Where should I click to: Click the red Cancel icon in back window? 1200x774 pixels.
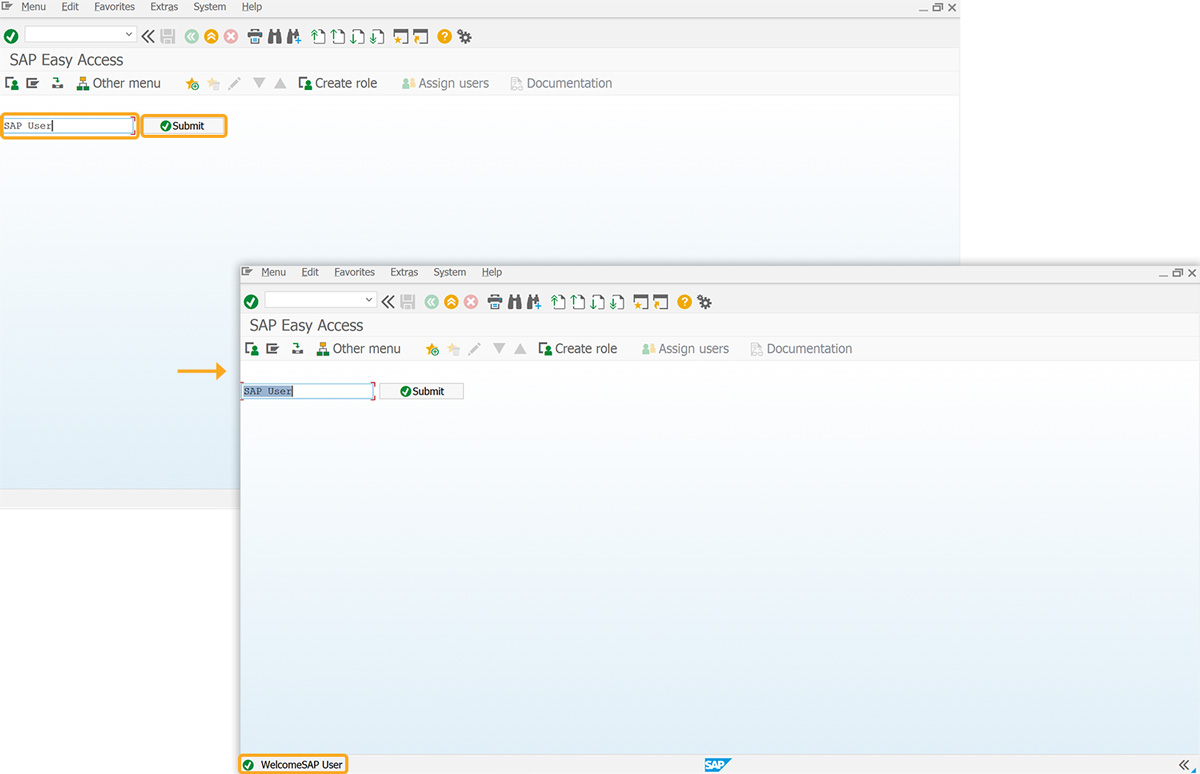coord(231,36)
